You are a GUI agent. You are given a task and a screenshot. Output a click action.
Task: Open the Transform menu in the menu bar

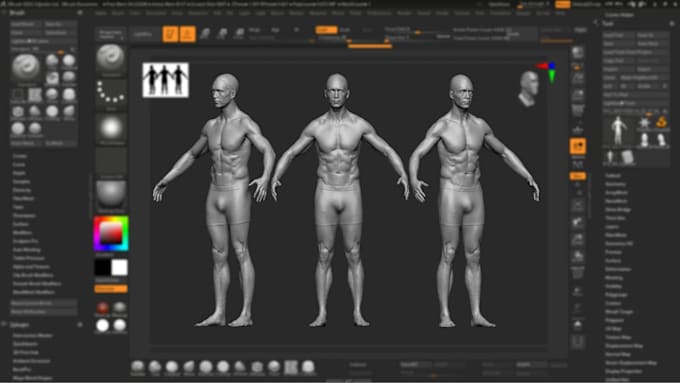pos(500,13)
